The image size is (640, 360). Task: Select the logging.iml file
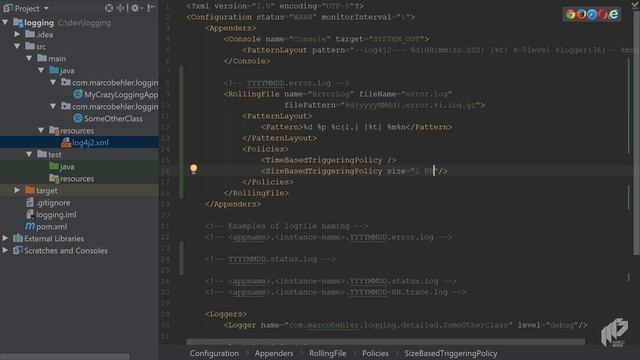click(56, 214)
